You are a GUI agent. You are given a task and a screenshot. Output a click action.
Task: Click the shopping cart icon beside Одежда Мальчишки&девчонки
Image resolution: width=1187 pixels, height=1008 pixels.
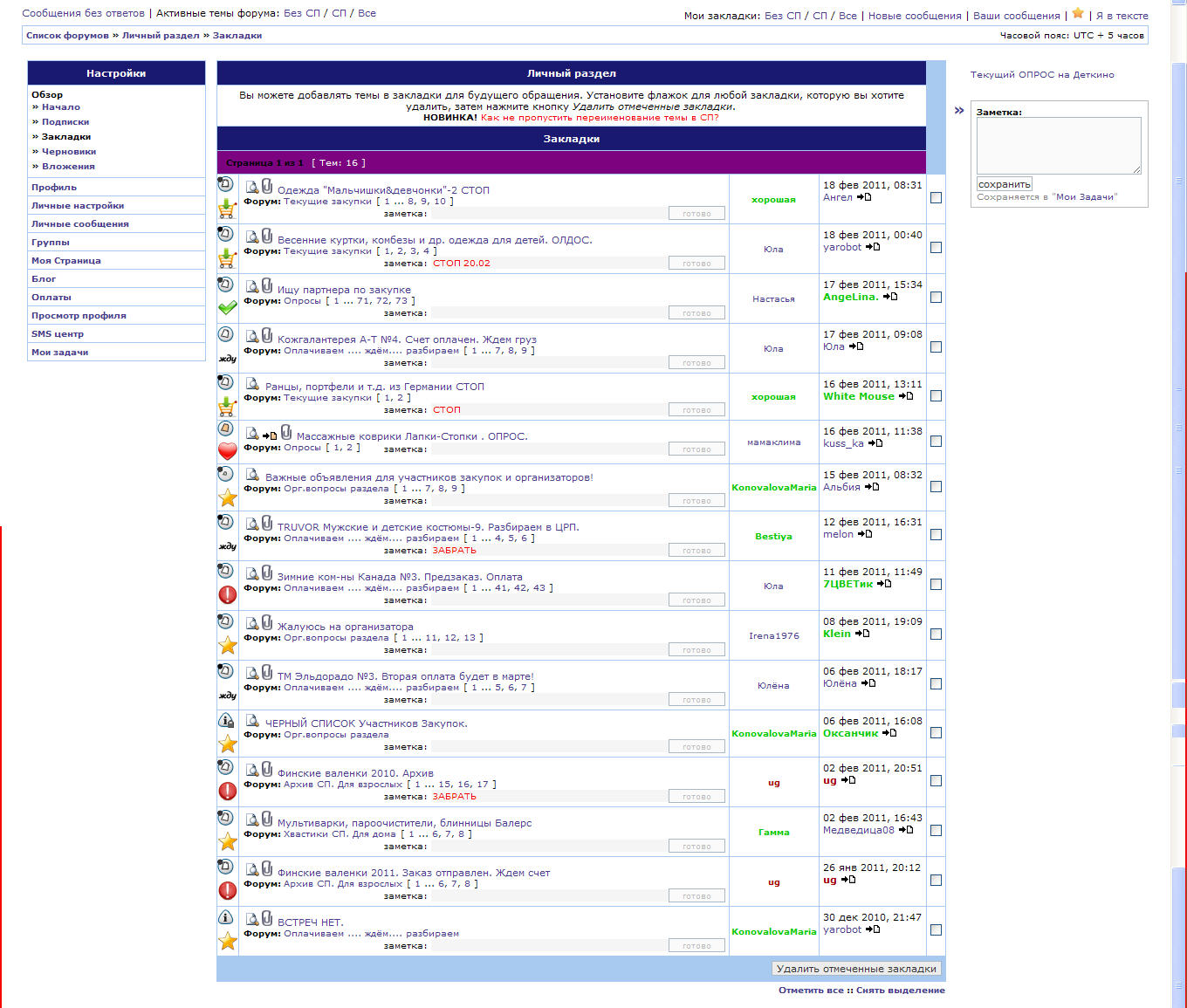227,209
